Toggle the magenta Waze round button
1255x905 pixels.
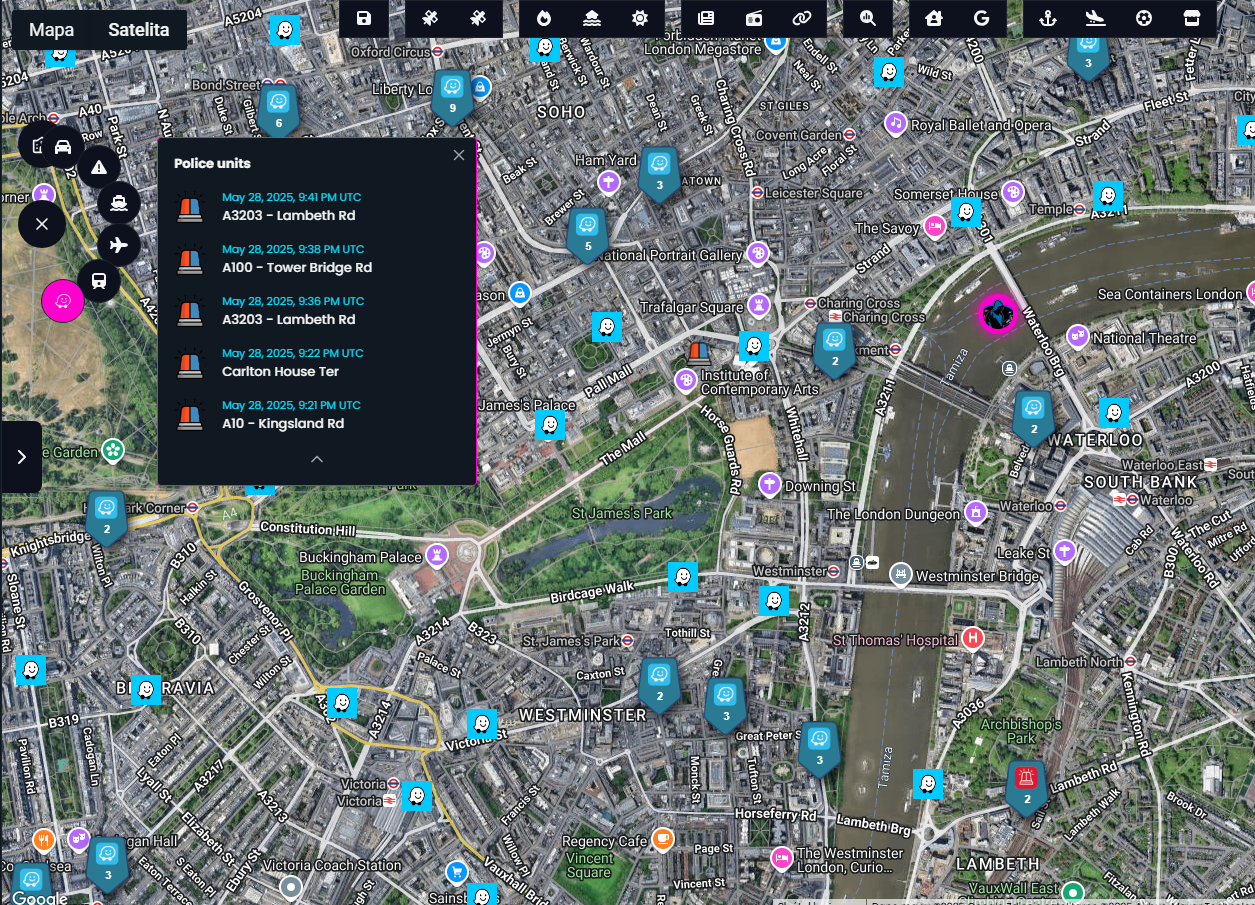tap(63, 301)
